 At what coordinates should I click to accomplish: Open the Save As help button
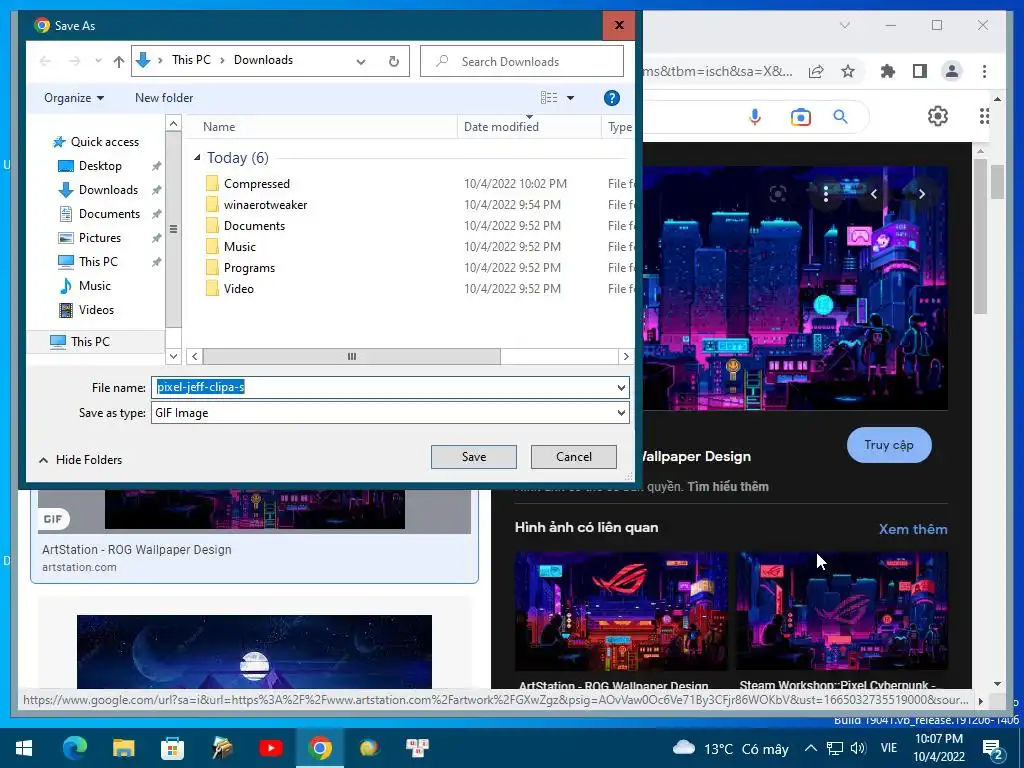611,98
